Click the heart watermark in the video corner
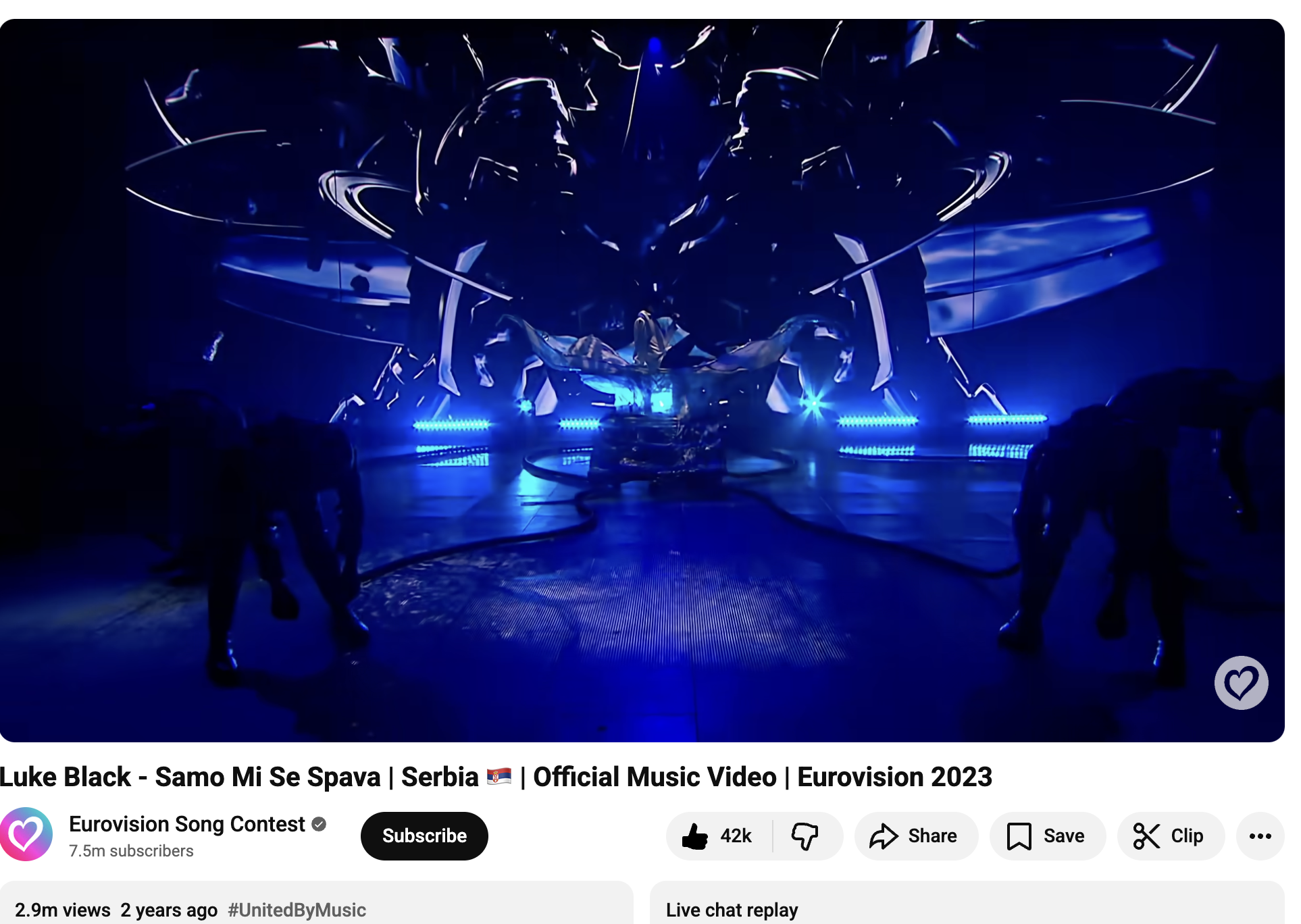 pyautogui.click(x=1242, y=683)
